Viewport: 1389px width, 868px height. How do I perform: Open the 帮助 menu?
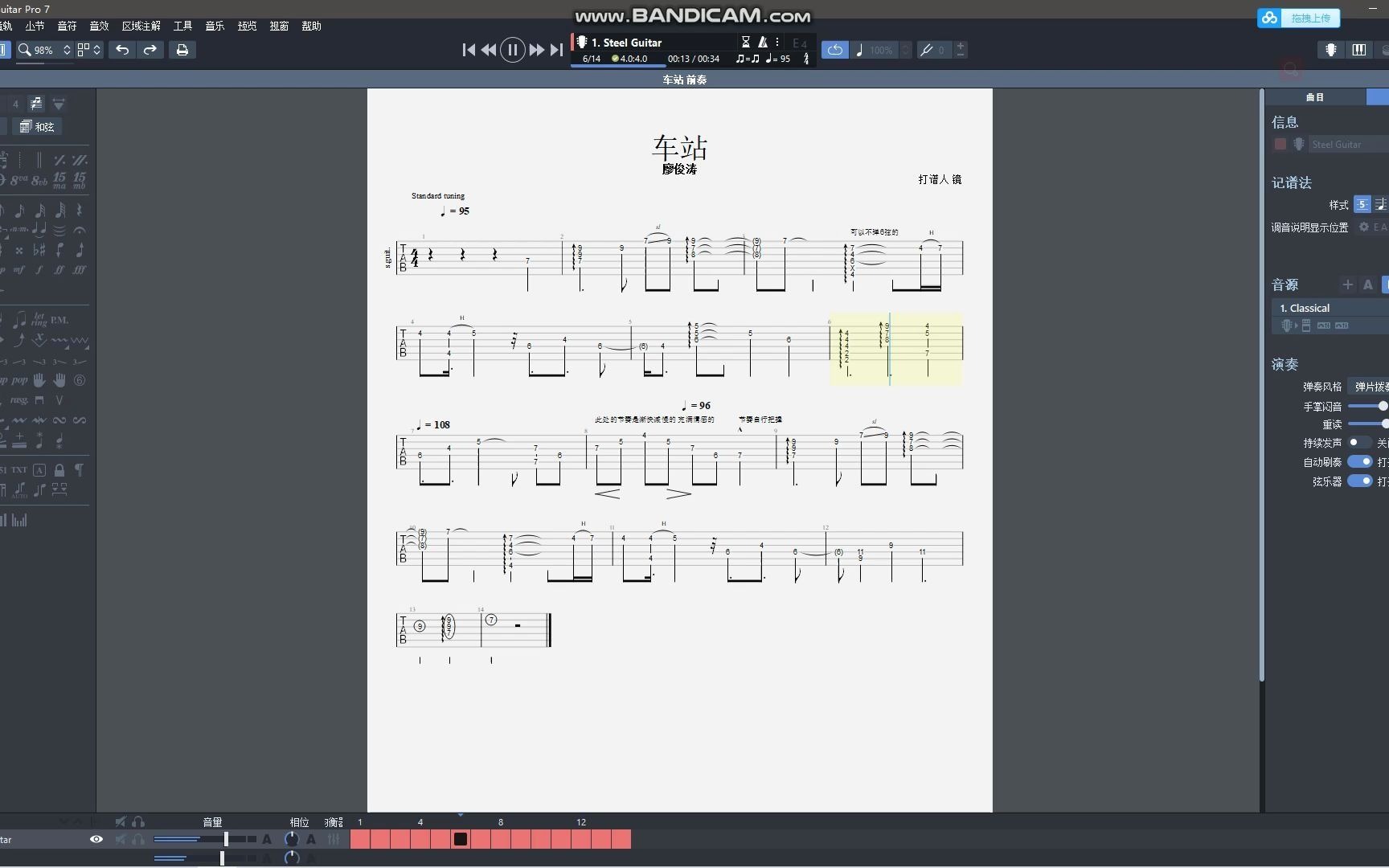click(311, 26)
